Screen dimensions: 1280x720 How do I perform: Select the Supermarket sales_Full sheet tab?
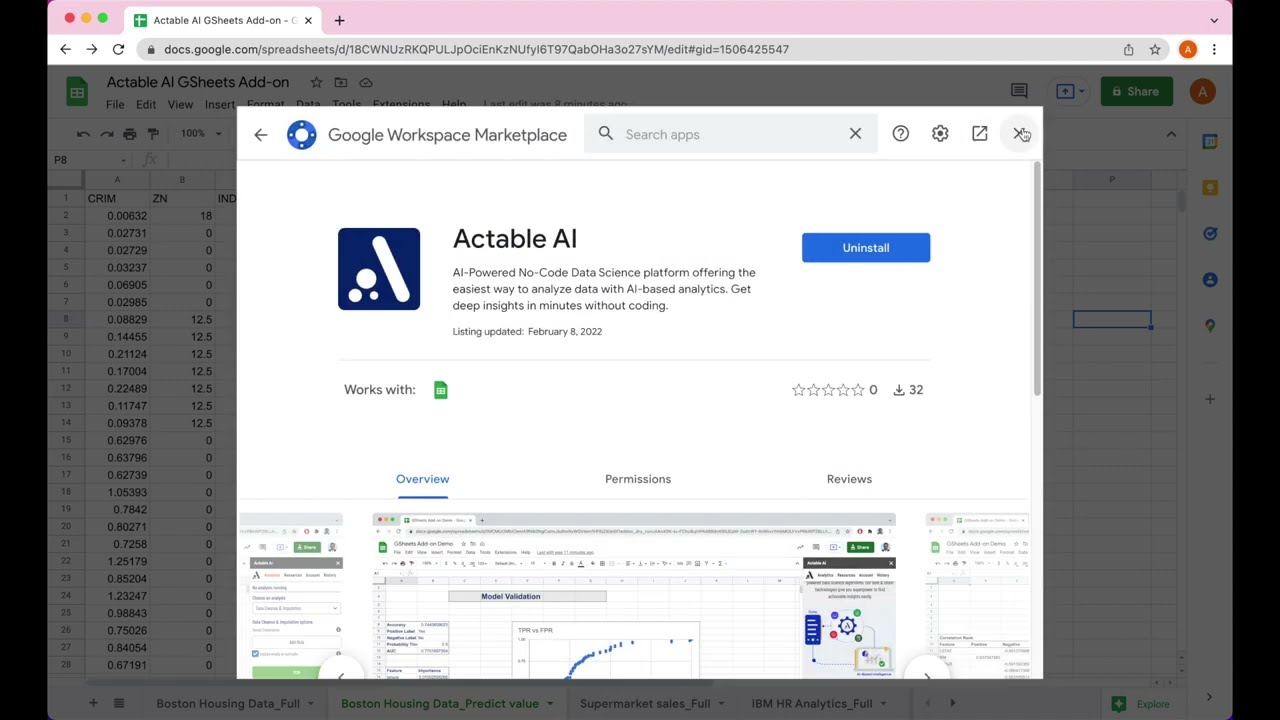(x=645, y=703)
